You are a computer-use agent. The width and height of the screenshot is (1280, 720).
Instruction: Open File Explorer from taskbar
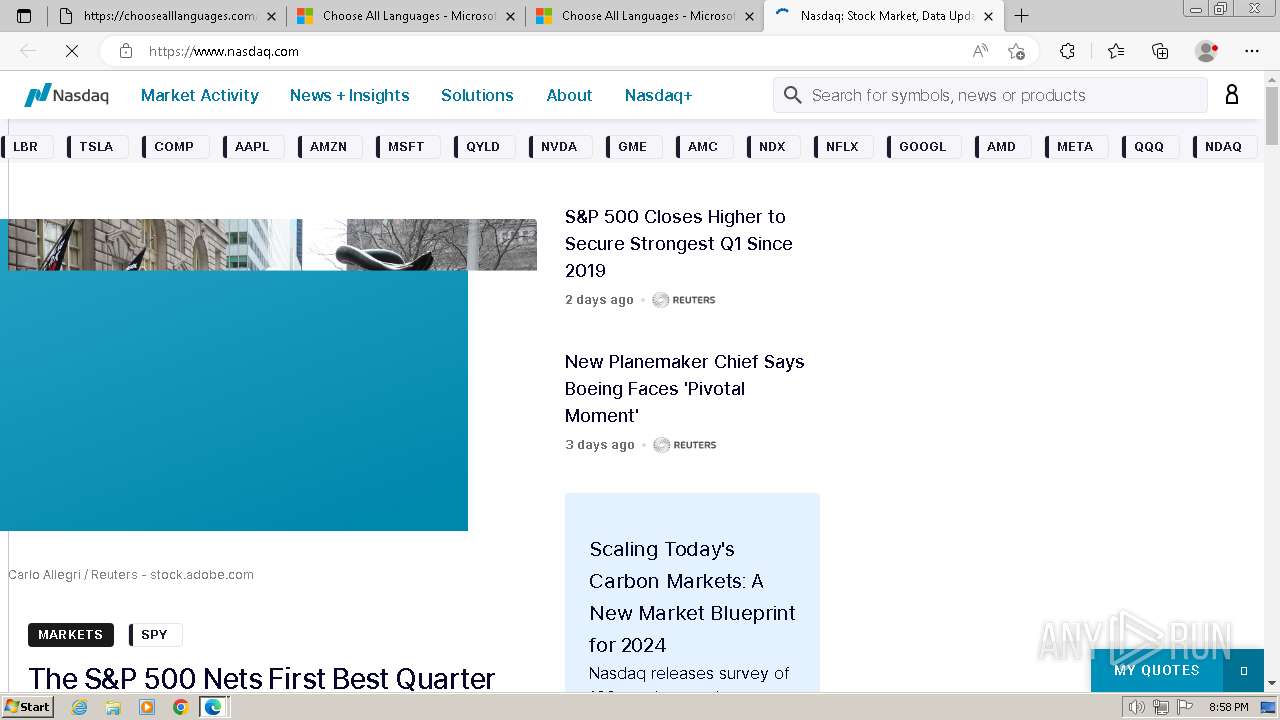113,707
